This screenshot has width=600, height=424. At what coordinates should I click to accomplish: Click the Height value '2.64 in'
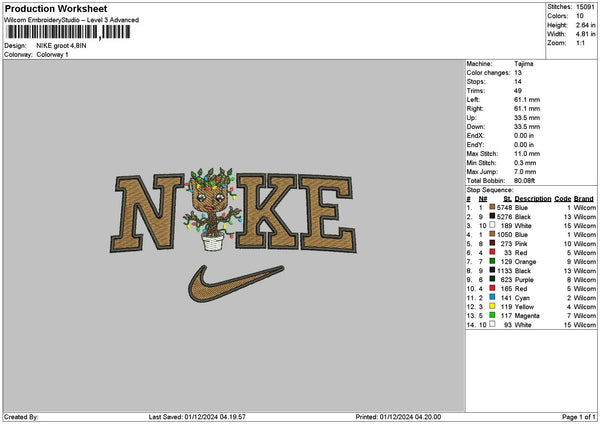point(585,25)
